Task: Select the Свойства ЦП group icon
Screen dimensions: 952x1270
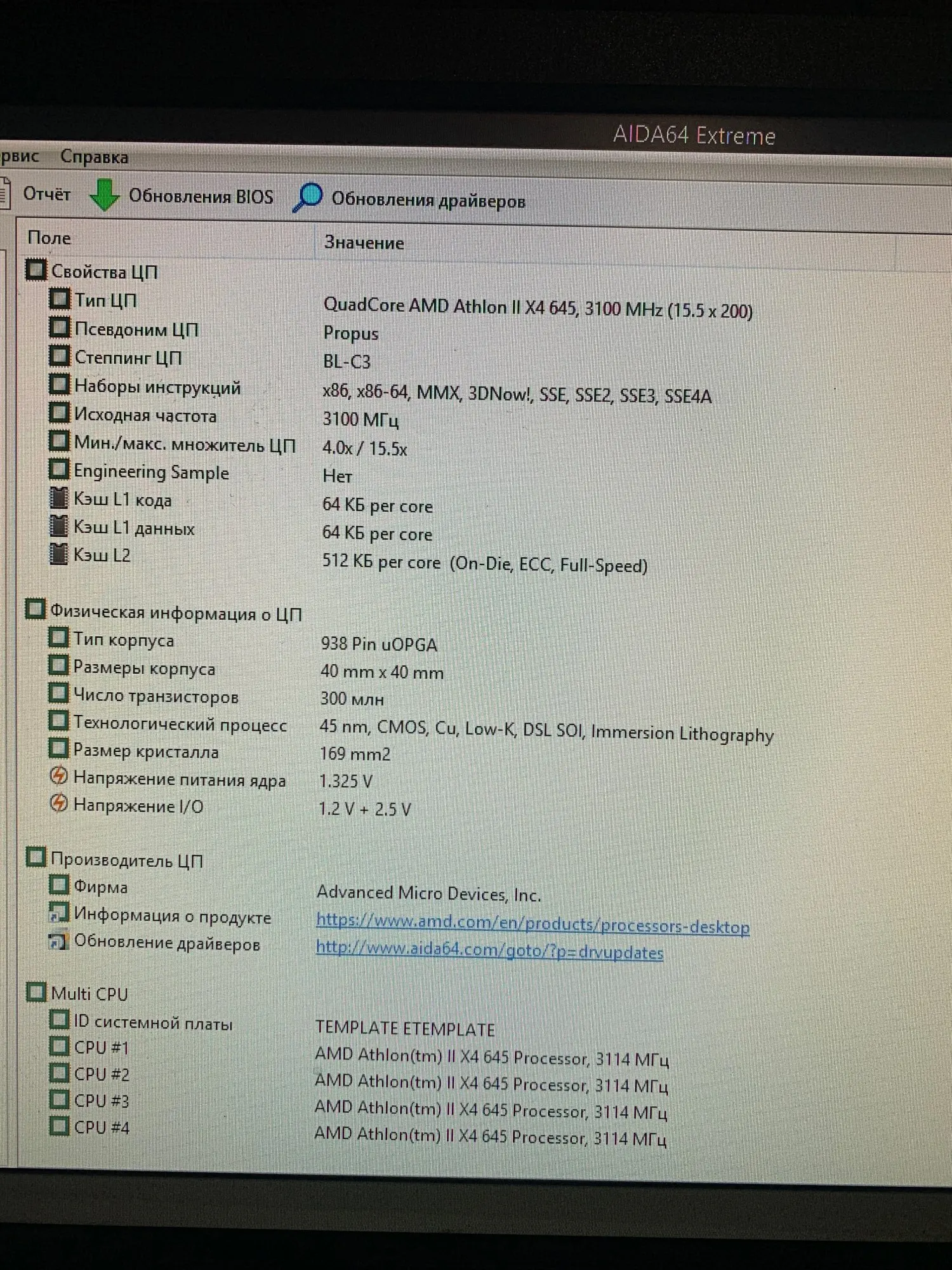Action: (x=36, y=270)
